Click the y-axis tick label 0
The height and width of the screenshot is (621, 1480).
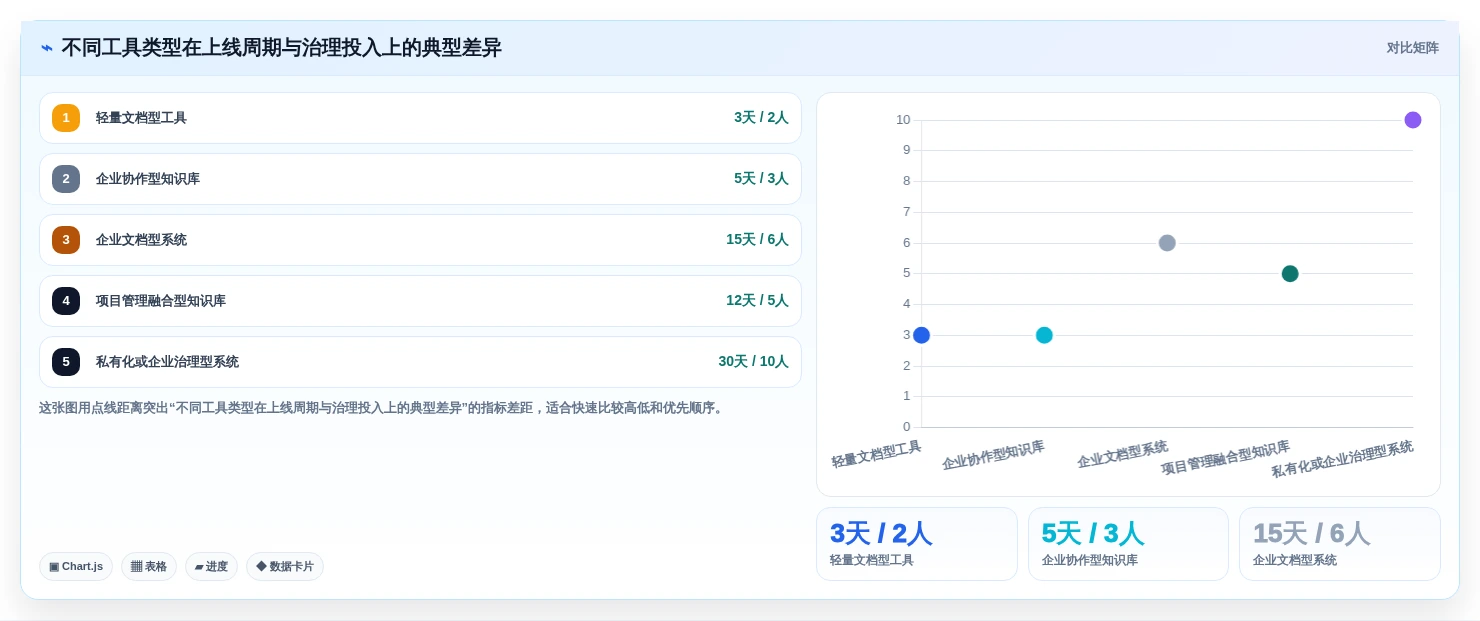pos(907,427)
